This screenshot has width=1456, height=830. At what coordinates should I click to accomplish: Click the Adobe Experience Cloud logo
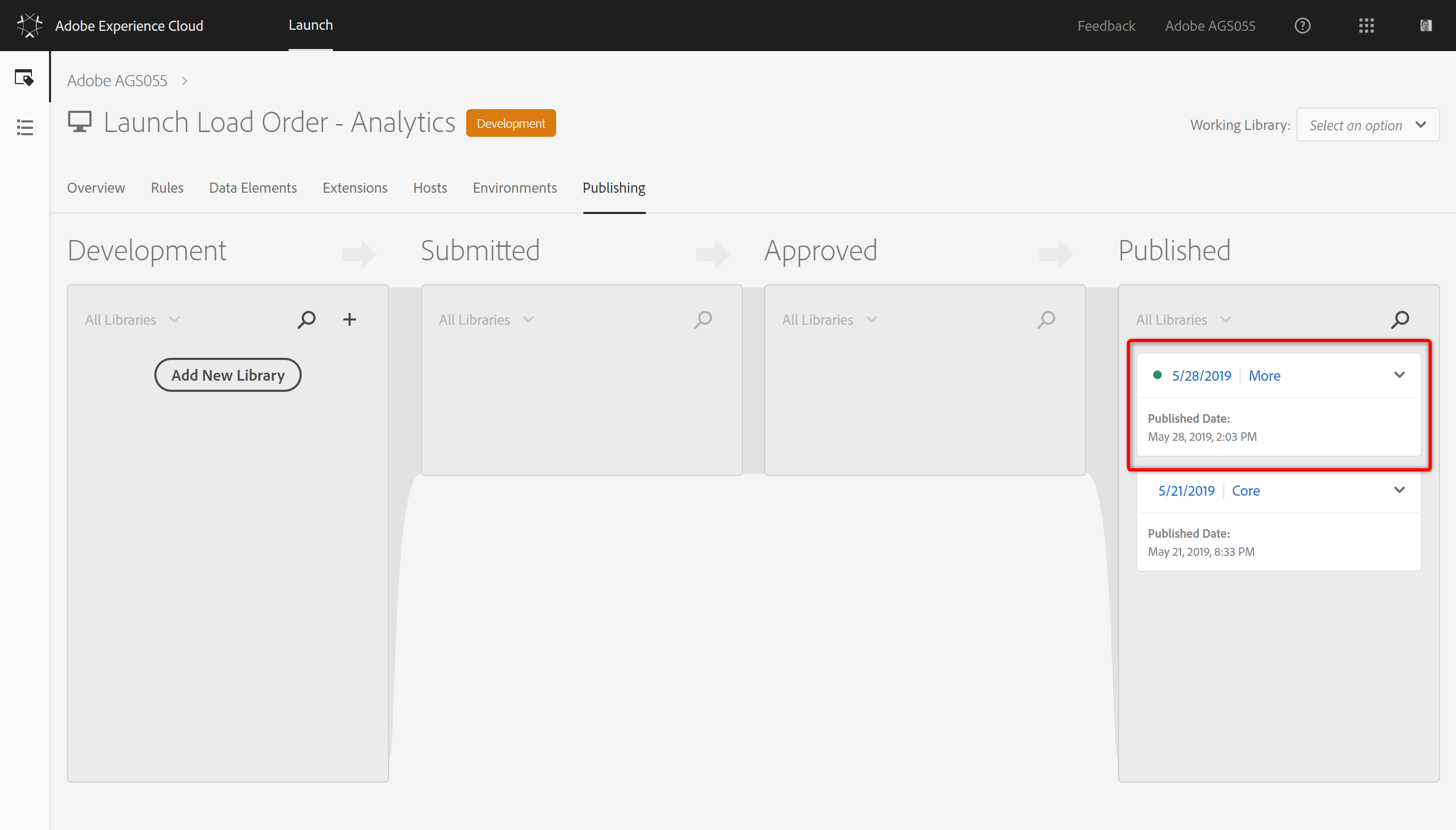(x=30, y=26)
